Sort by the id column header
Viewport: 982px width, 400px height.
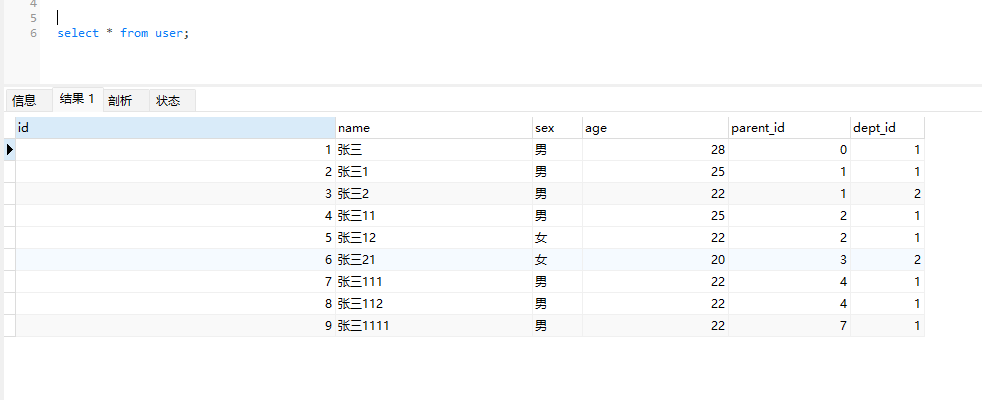(175, 128)
